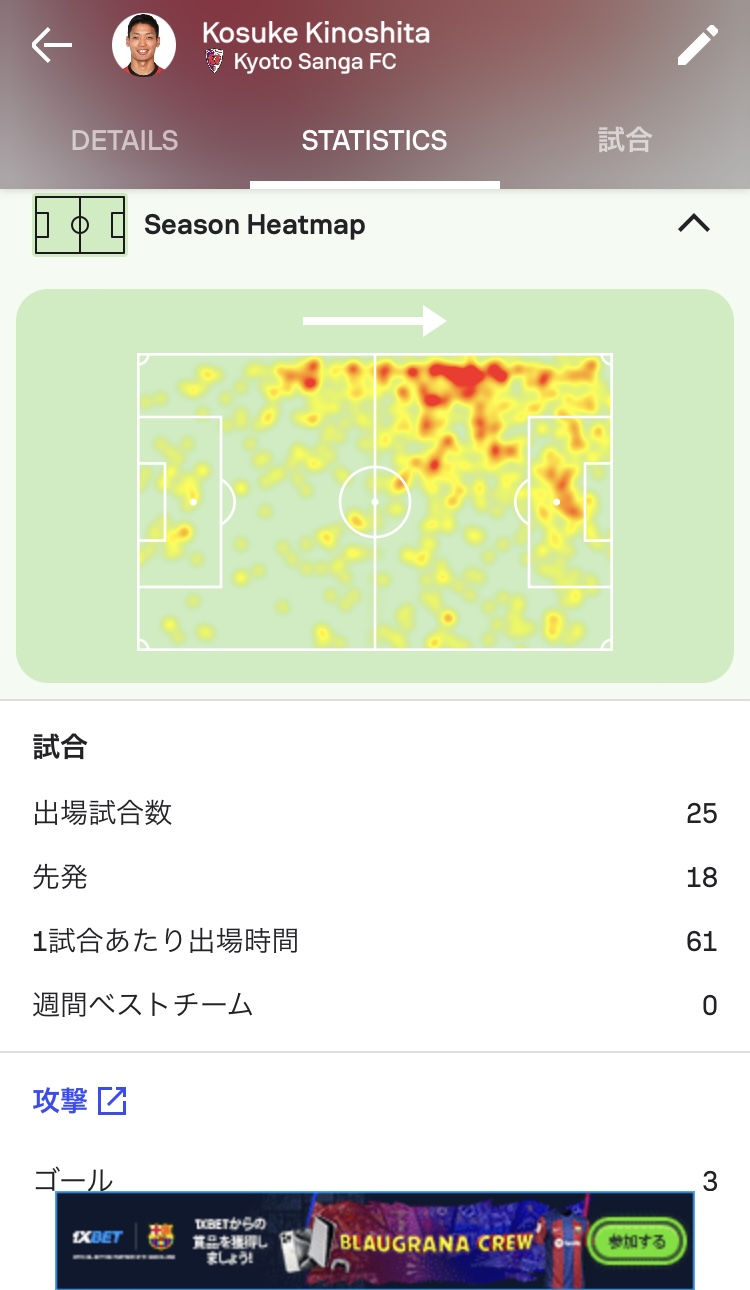
Task: Switch to the DETAILS tab
Action: (x=125, y=141)
